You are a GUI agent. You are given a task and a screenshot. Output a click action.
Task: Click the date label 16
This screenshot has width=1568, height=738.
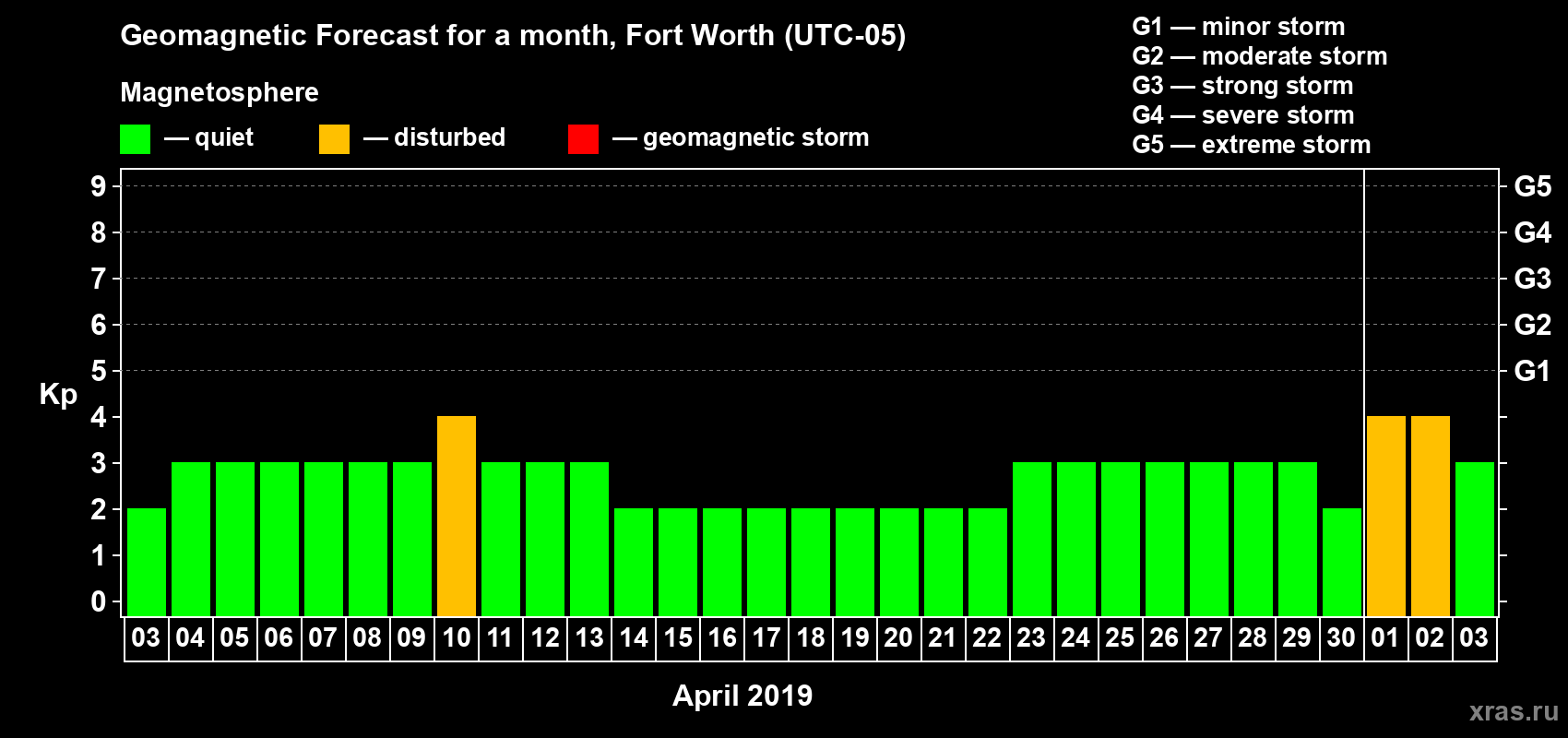[x=721, y=638]
